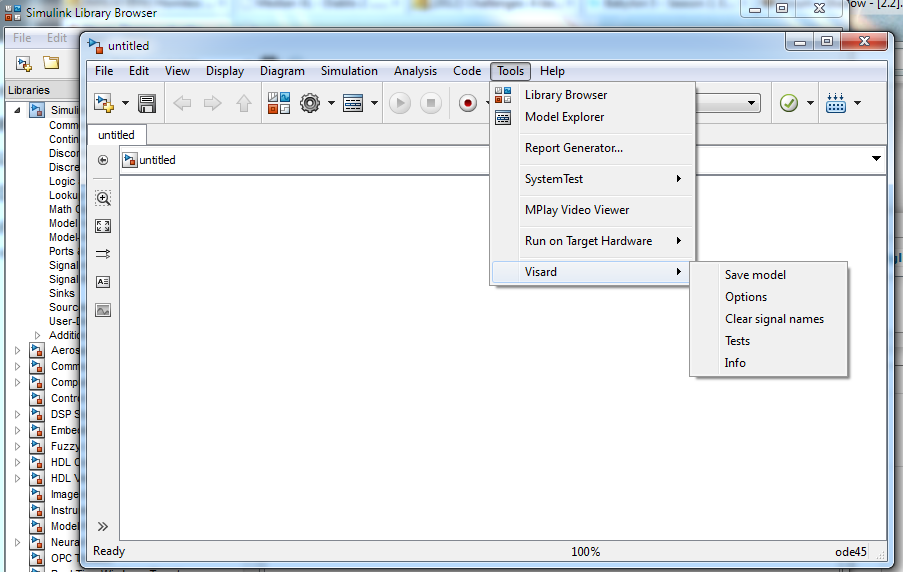Expand the palette using double chevron
This screenshot has height=580, width=924.
point(102,526)
